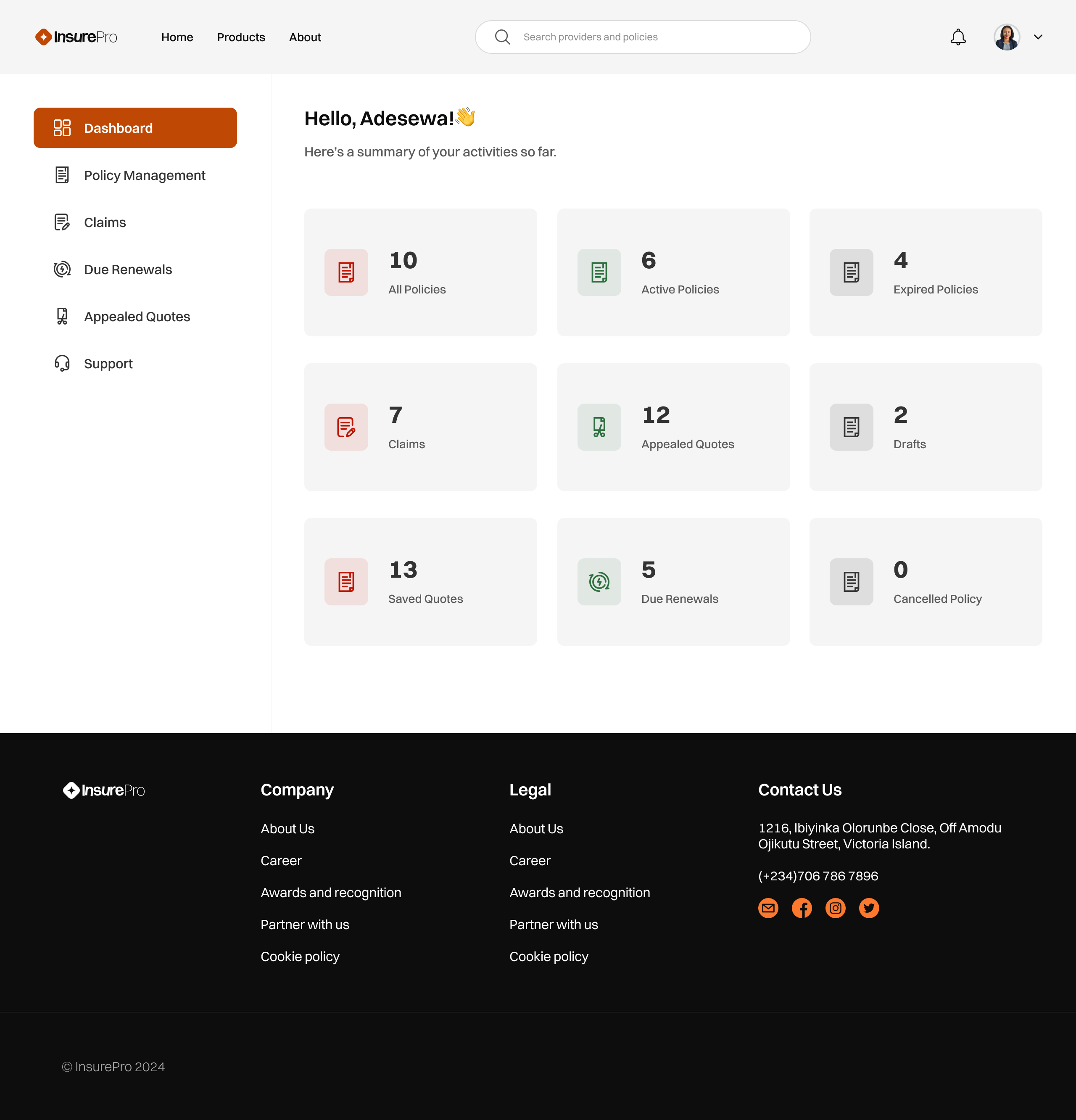
Task: Open the Instagram icon in footer
Action: pos(836,908)
